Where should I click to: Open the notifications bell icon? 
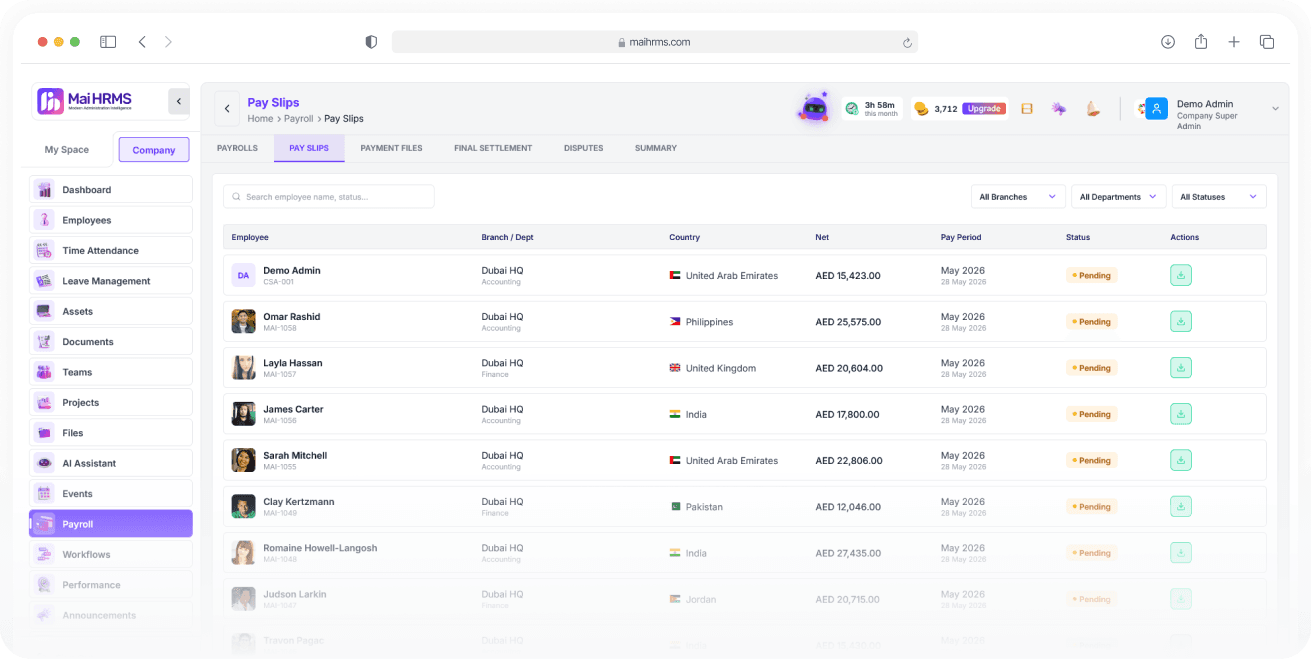click(1093, 109)
